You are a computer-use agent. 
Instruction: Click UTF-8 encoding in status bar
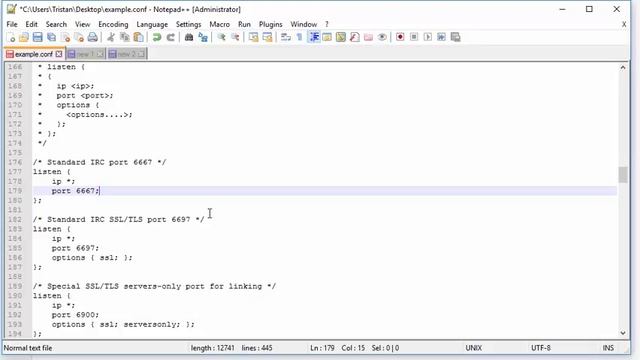tap(541, 348)
